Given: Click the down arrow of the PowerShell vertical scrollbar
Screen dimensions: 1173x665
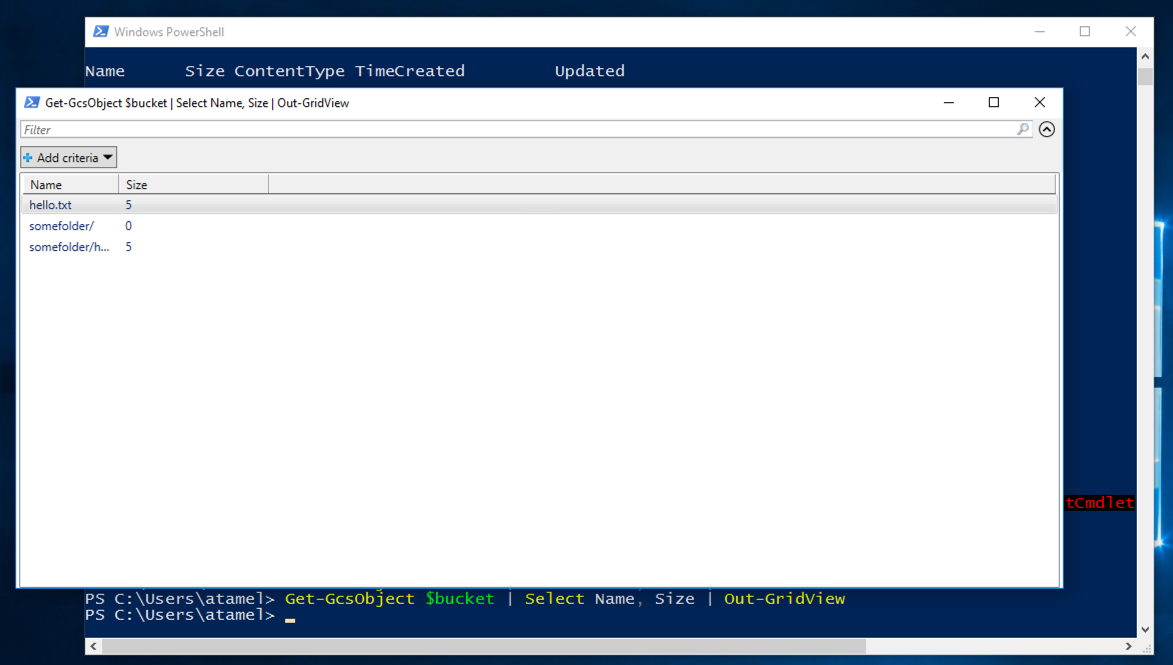Looking at the screenshot, I should (1143, 630).
